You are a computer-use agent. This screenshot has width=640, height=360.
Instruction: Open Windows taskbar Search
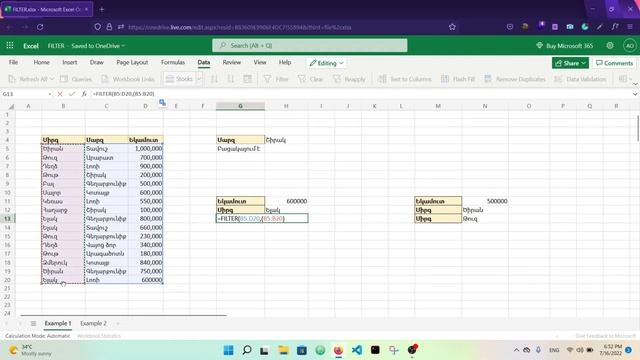click(x=247, y=350)
